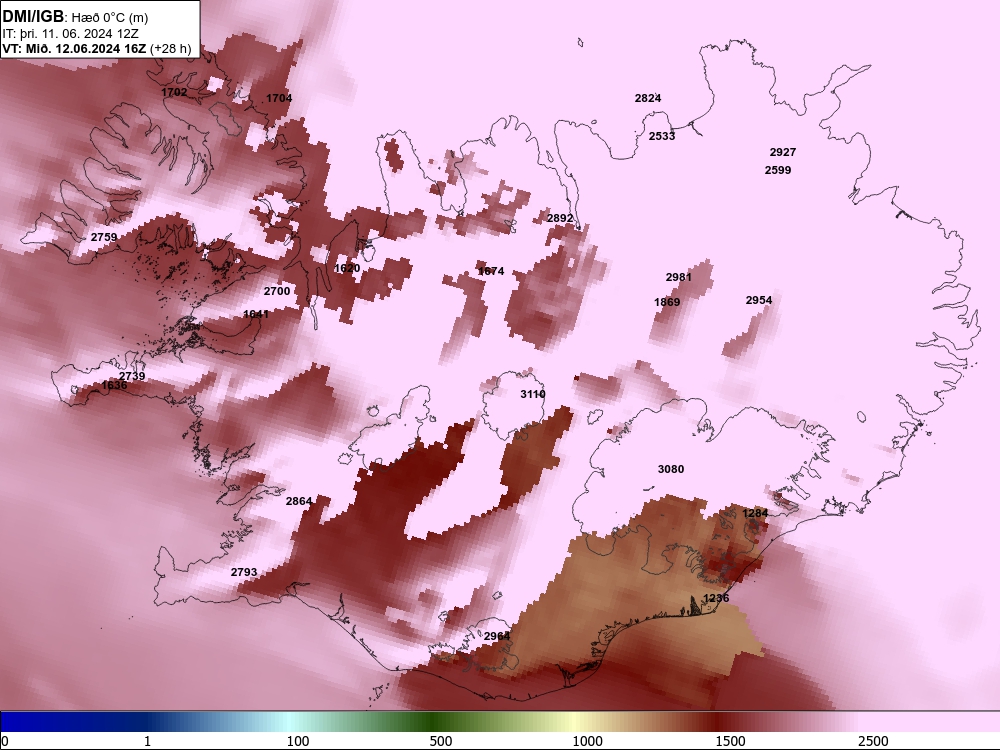Image resolution: width=1000 pixels, height=750 pixels.
Task: Click the DMI/IGB Hæð 0°C title text
Action: point(75,17)
